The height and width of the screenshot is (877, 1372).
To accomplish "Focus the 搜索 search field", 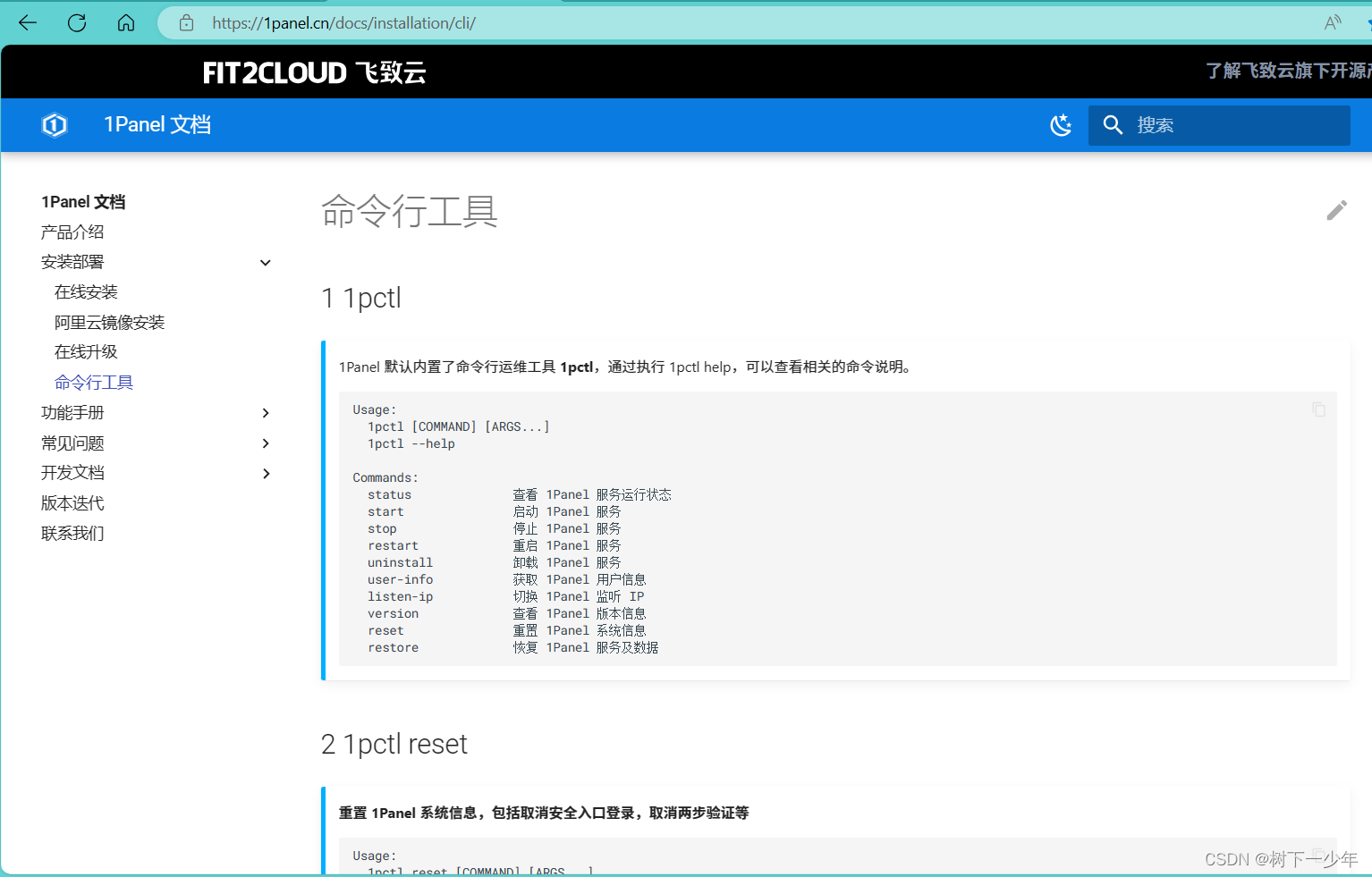I will 1219,125.
